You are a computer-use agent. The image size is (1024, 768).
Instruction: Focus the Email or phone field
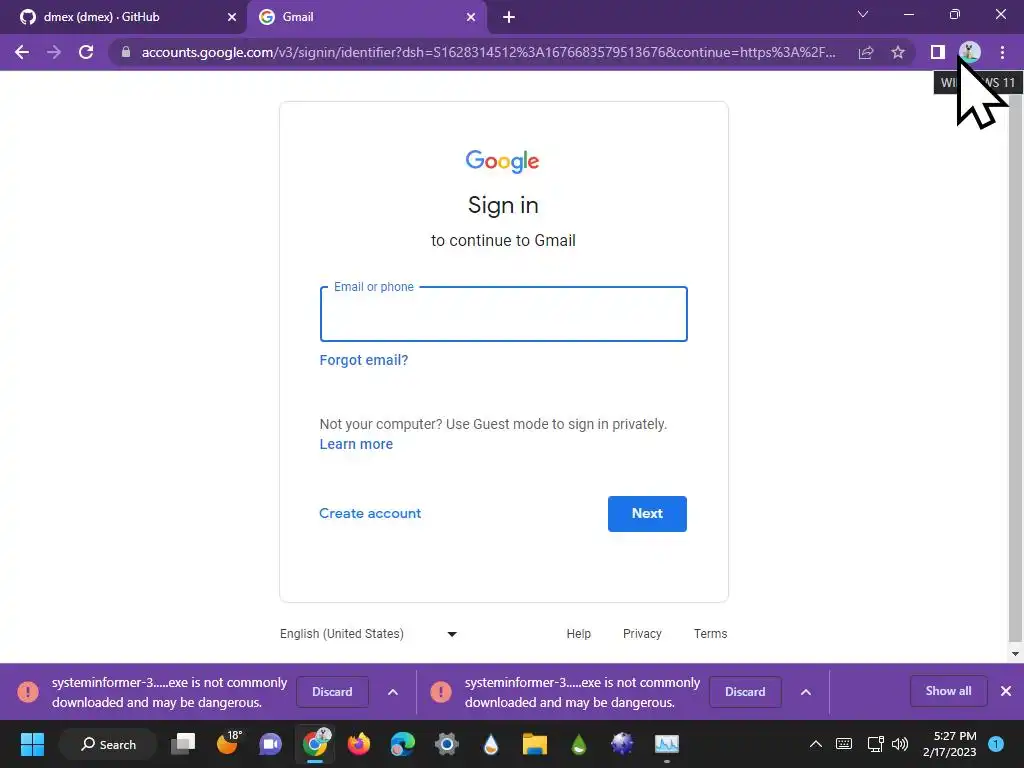point(504,314)
